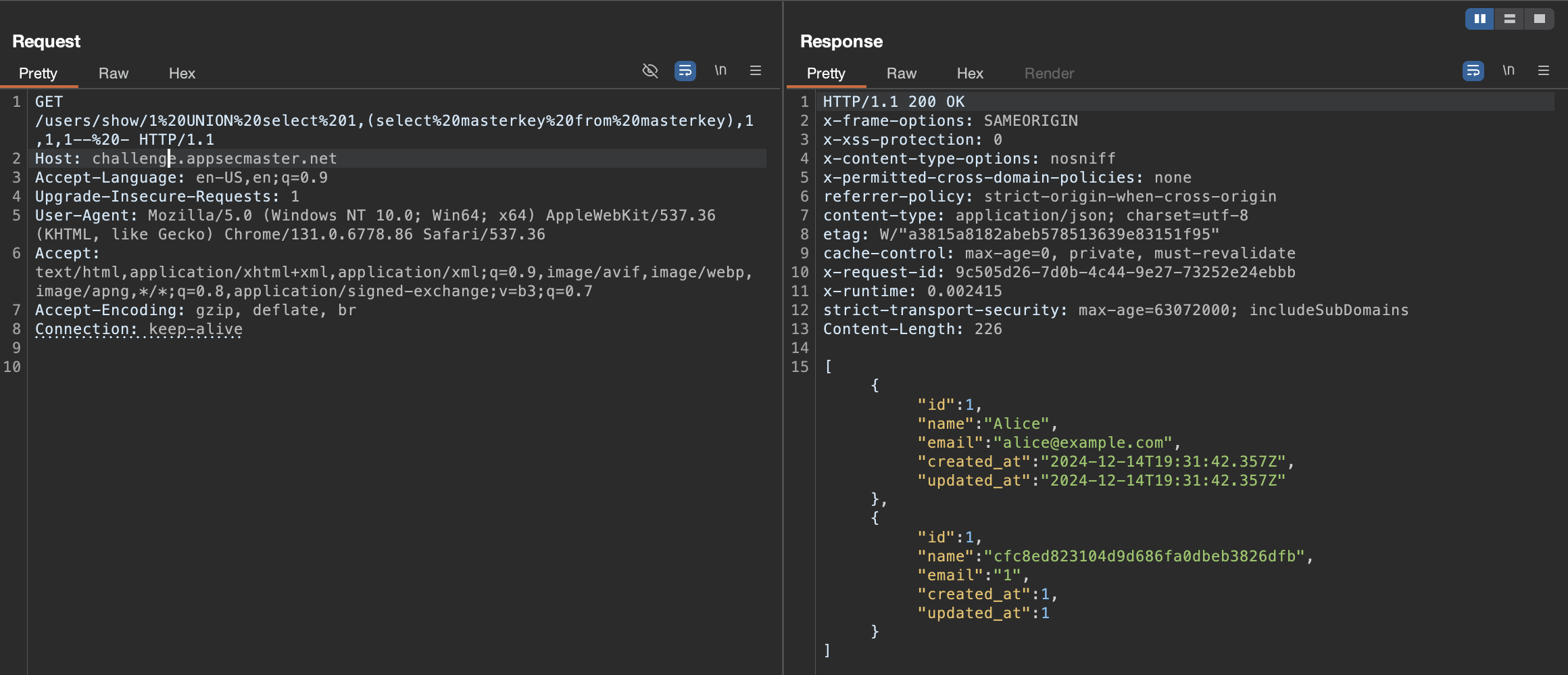Click the HTTP/1.1 200 OK status line

[x=893, y=101]
